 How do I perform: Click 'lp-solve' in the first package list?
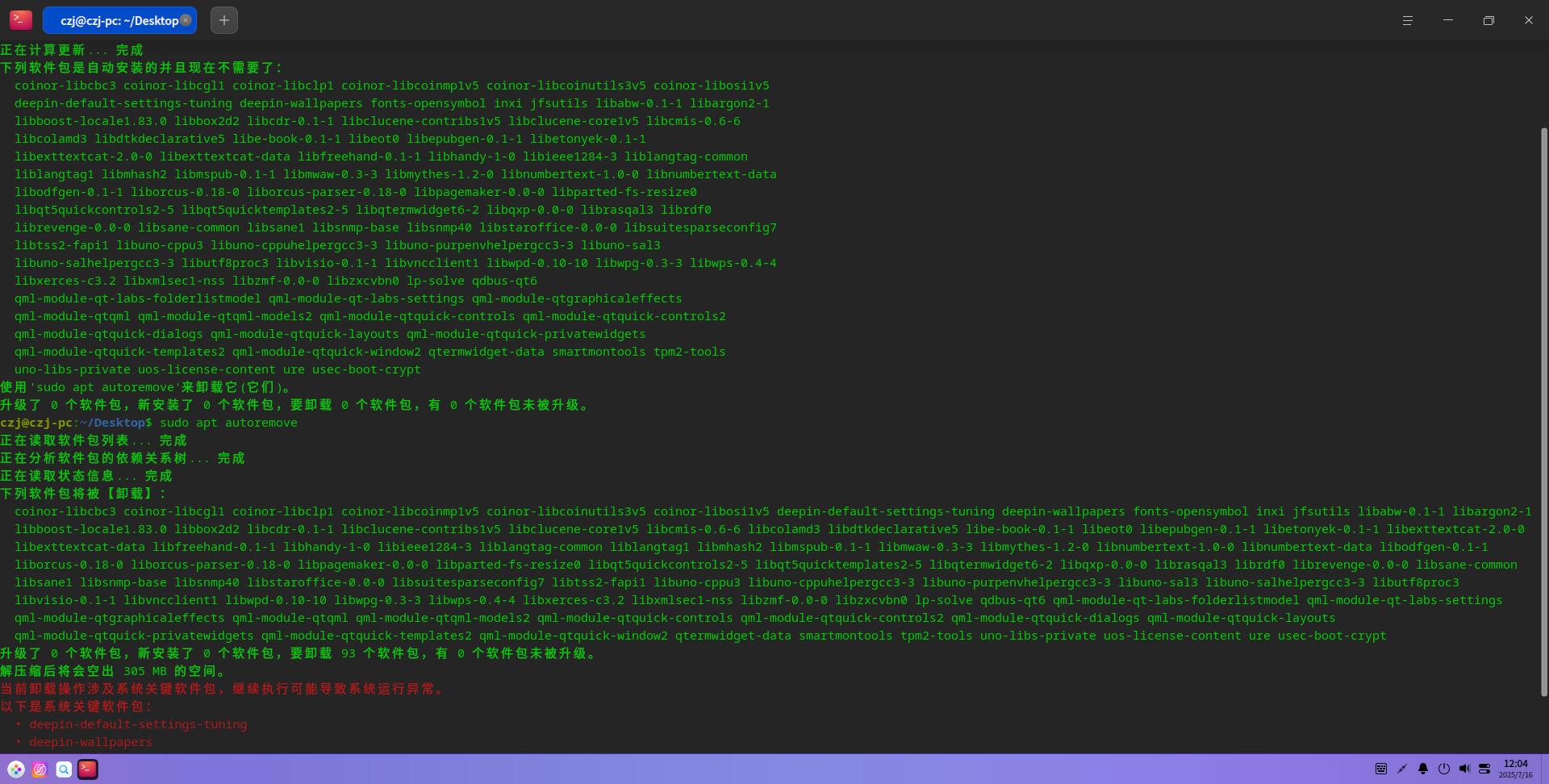(436, 281)
